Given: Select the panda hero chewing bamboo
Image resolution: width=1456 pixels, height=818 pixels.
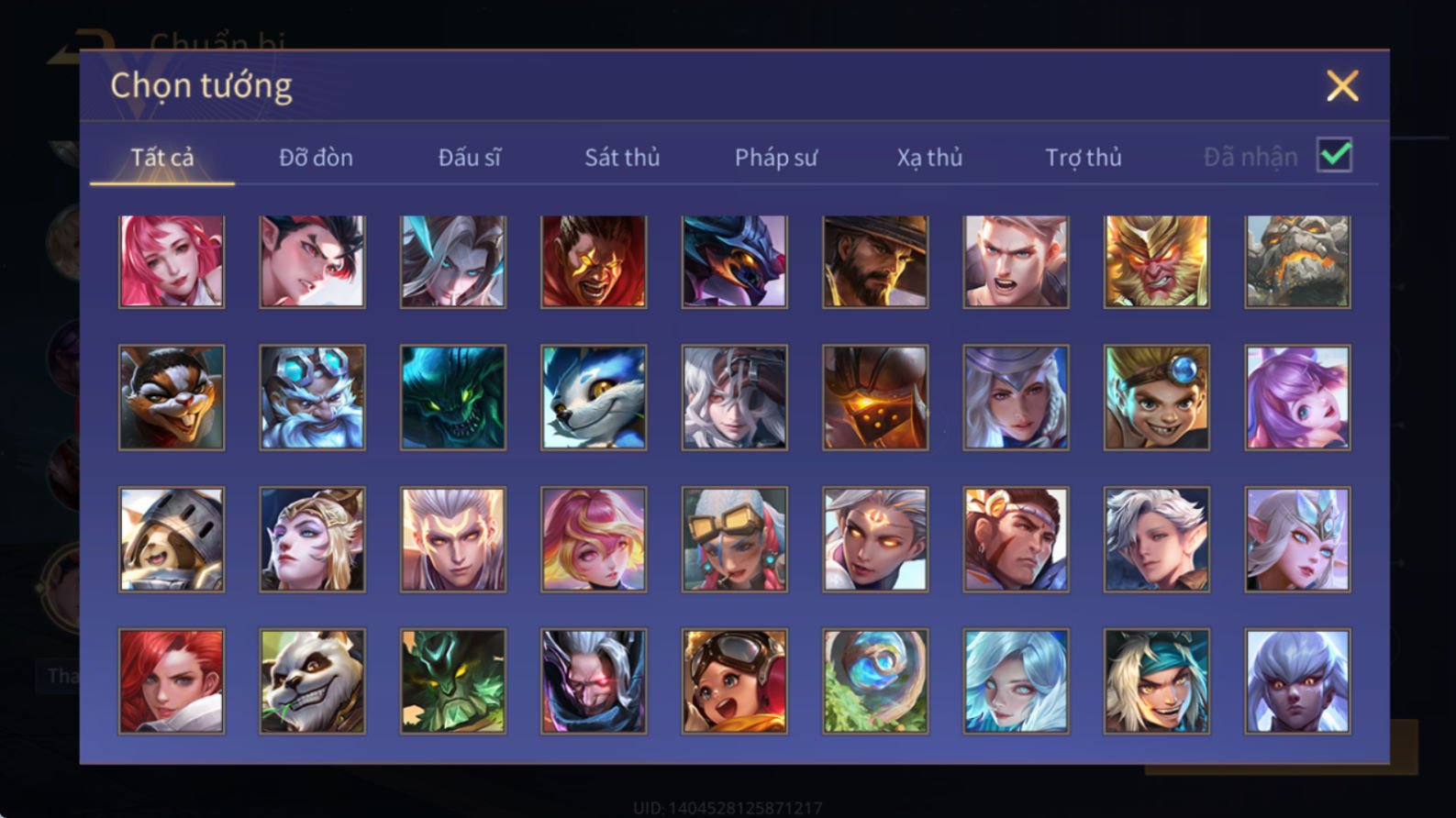Looking at the screenshot, I should [312, 680].
